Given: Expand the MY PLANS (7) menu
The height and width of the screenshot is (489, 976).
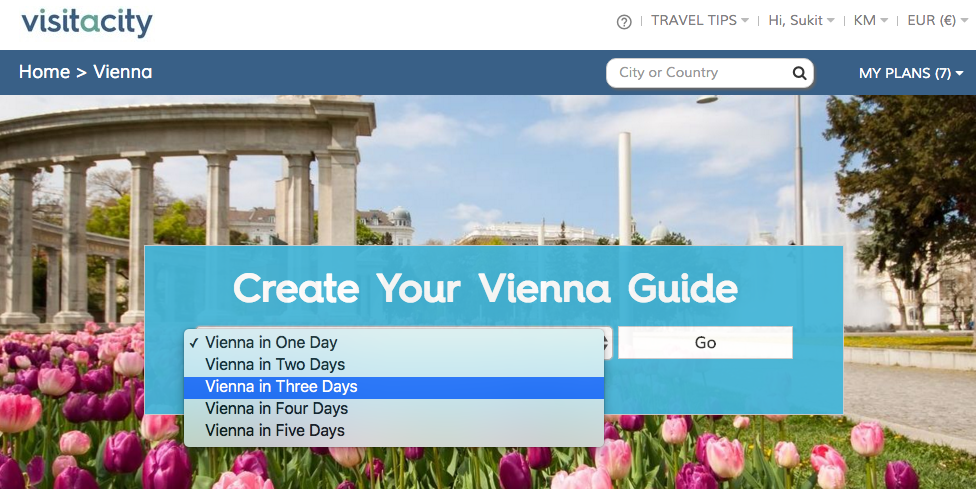Looking at the screenshot, I should [911, 73].
